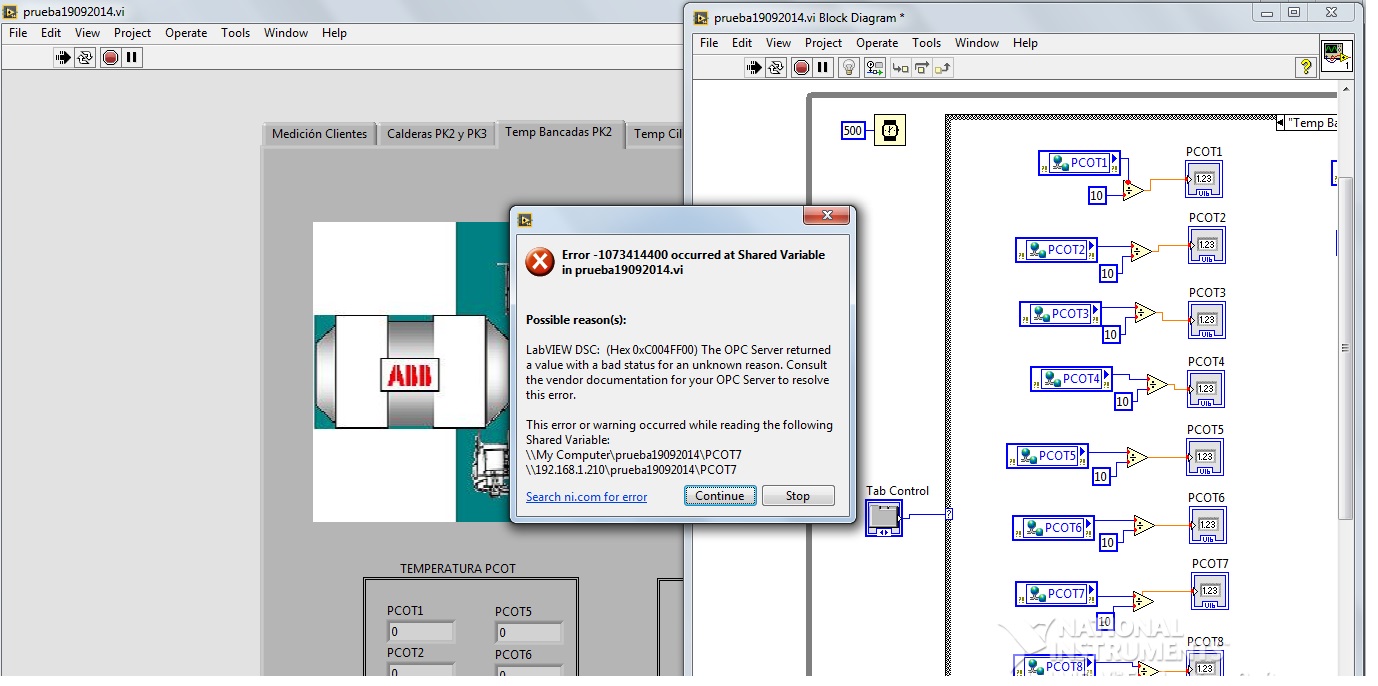The height and width of the screenshot is (686, 1378).
Task: Select the PCOT2 shared variable node
Action: coord(1056,250)
